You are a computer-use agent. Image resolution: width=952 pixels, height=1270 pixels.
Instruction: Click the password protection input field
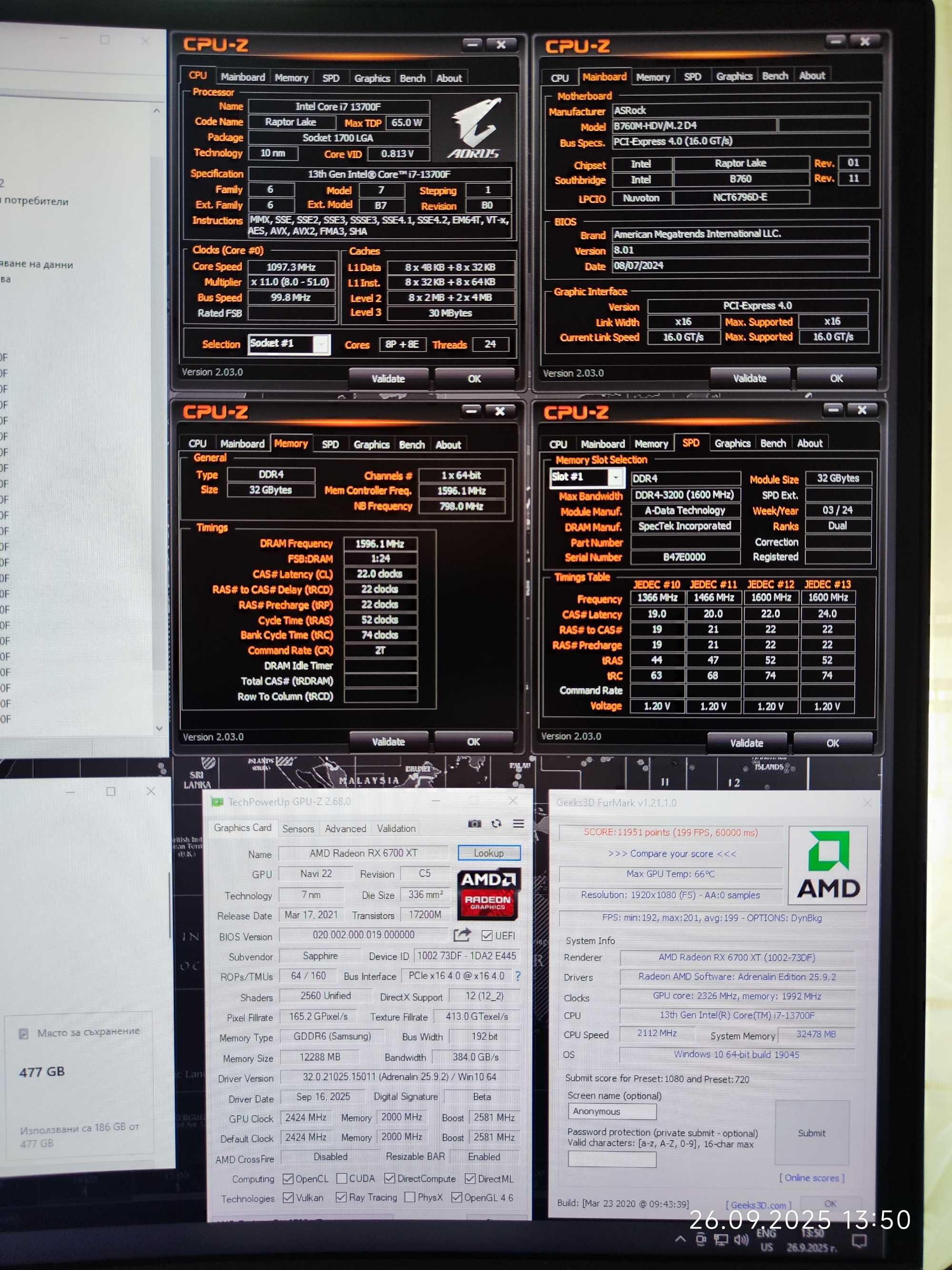[612, 1159]
